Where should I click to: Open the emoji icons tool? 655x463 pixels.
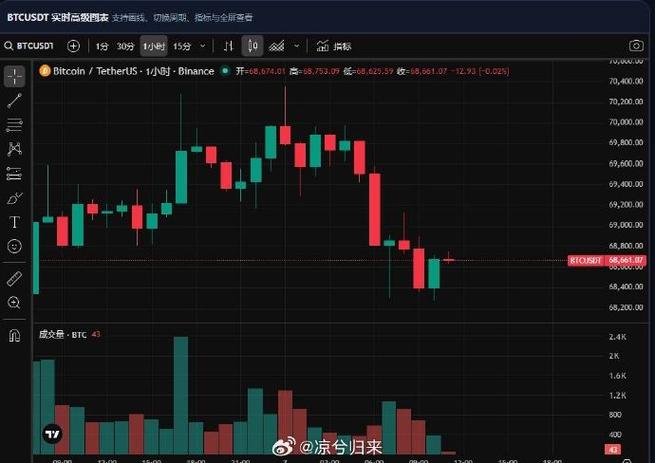pyautogui.click(x=15, y=246)
